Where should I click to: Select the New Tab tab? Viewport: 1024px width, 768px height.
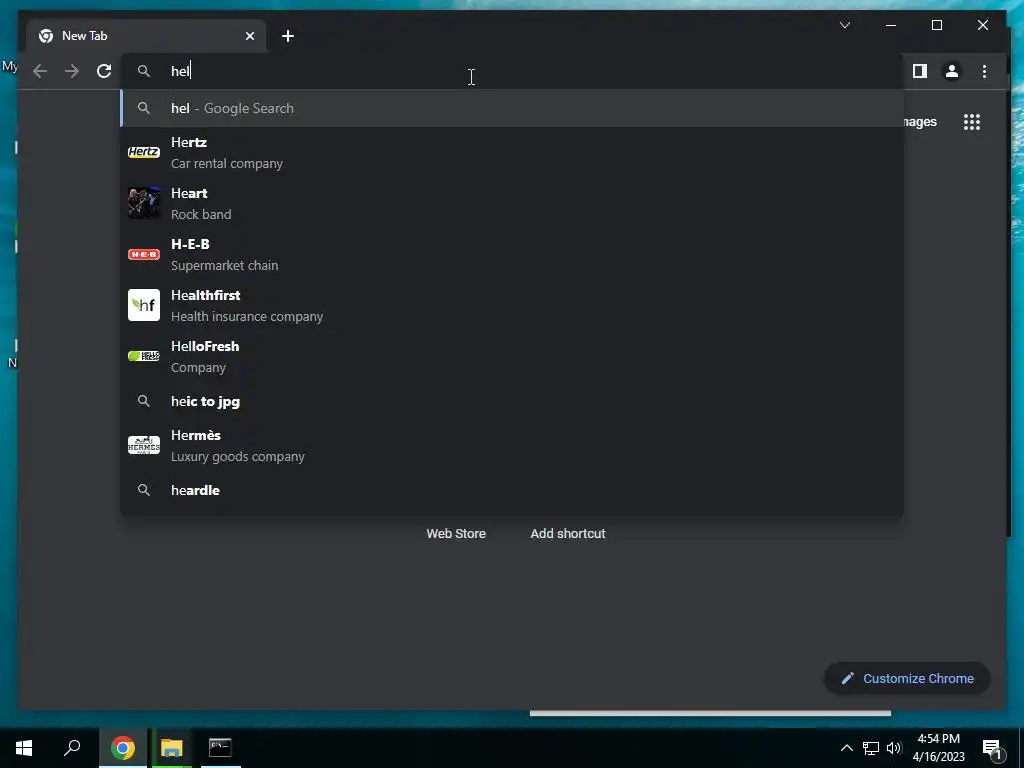pyautogui.click(x=146, y=36)
